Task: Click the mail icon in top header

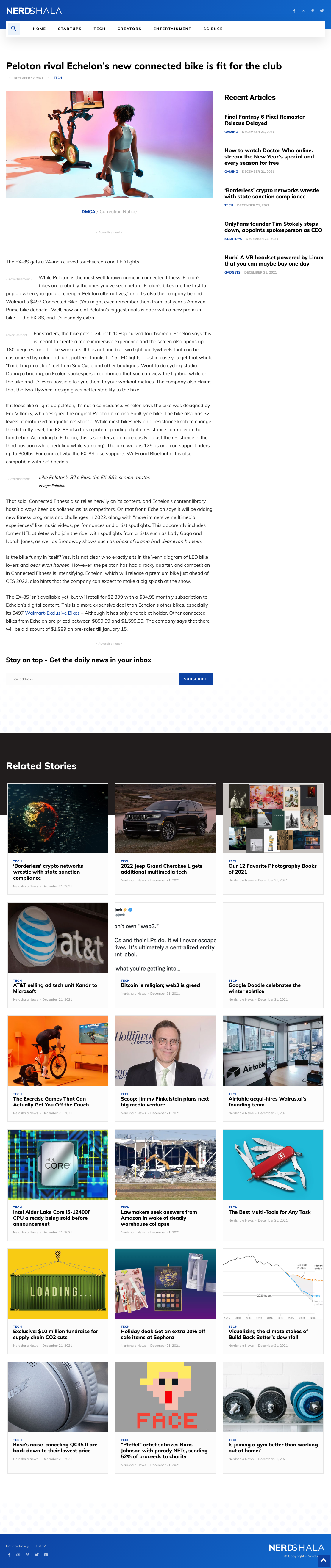Action: pos(304,11)
